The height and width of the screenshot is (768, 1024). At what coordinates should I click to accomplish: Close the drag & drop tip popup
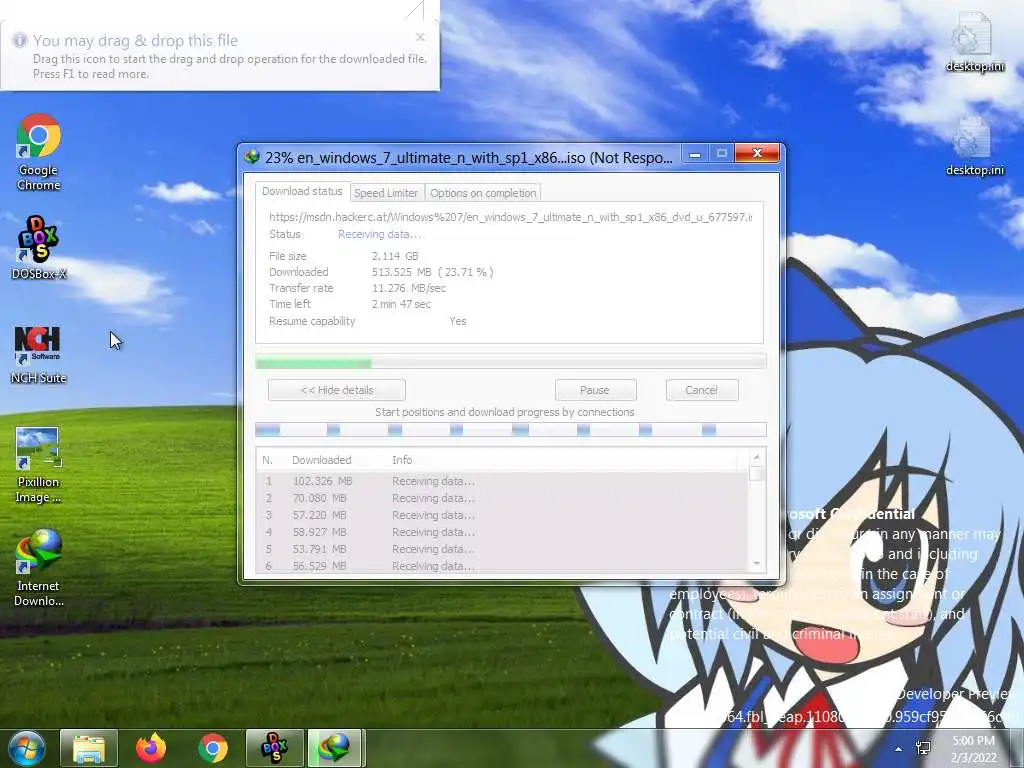[x=421, y=37]
